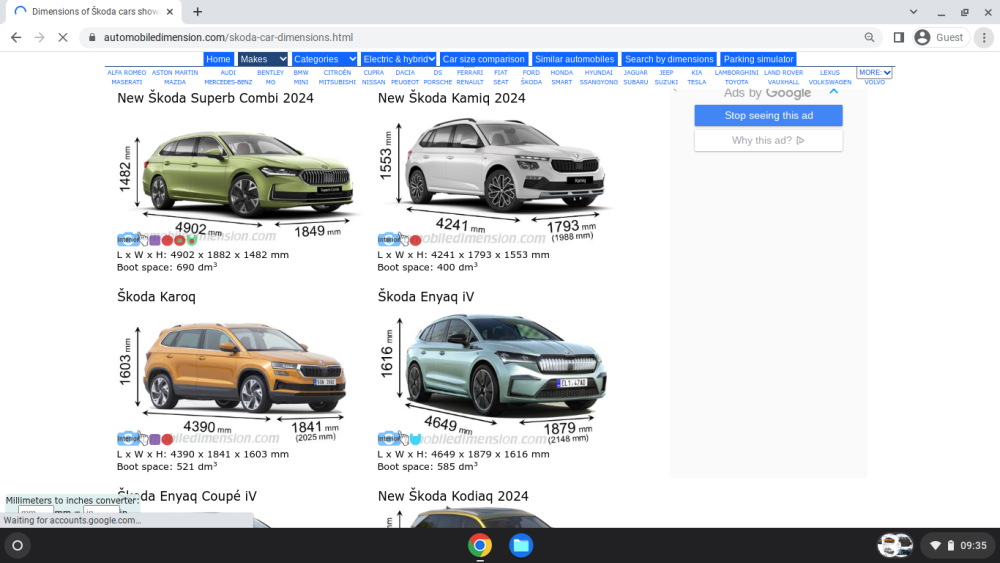Open Similar automobiles page
The height and width of the screenshot is (563, 1000).
(x=574, y=59)
